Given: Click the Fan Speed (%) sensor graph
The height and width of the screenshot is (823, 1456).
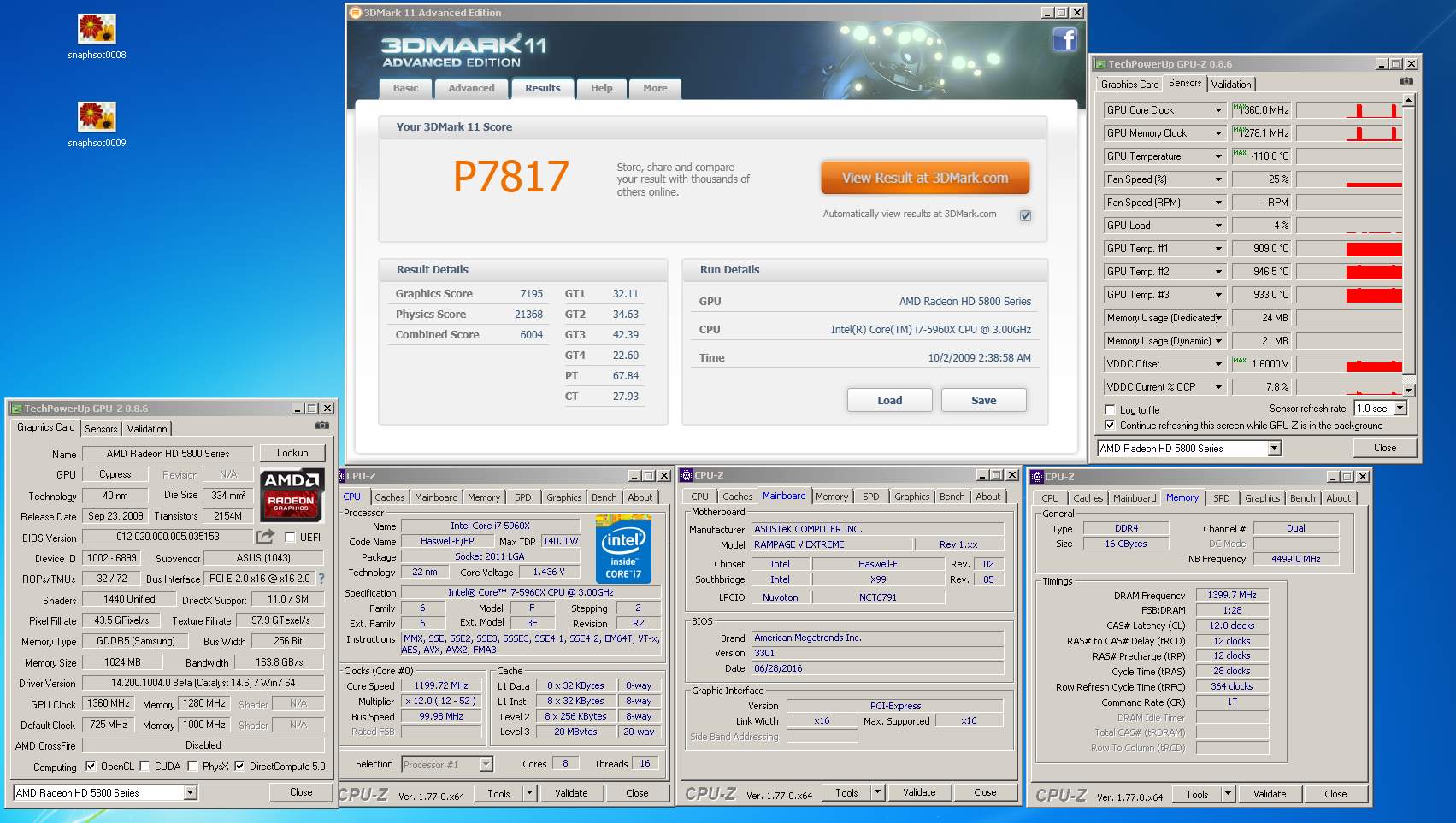Looking at the screenshot, I should point(1349,179).
